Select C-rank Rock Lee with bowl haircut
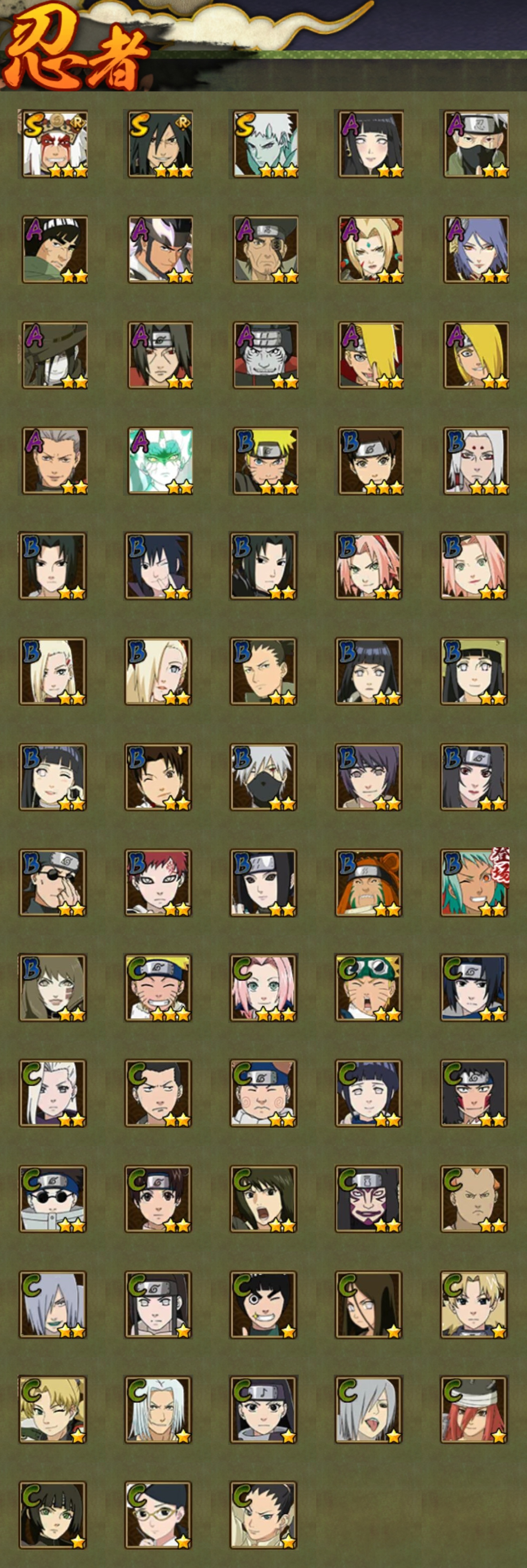 click(263, 1305)
